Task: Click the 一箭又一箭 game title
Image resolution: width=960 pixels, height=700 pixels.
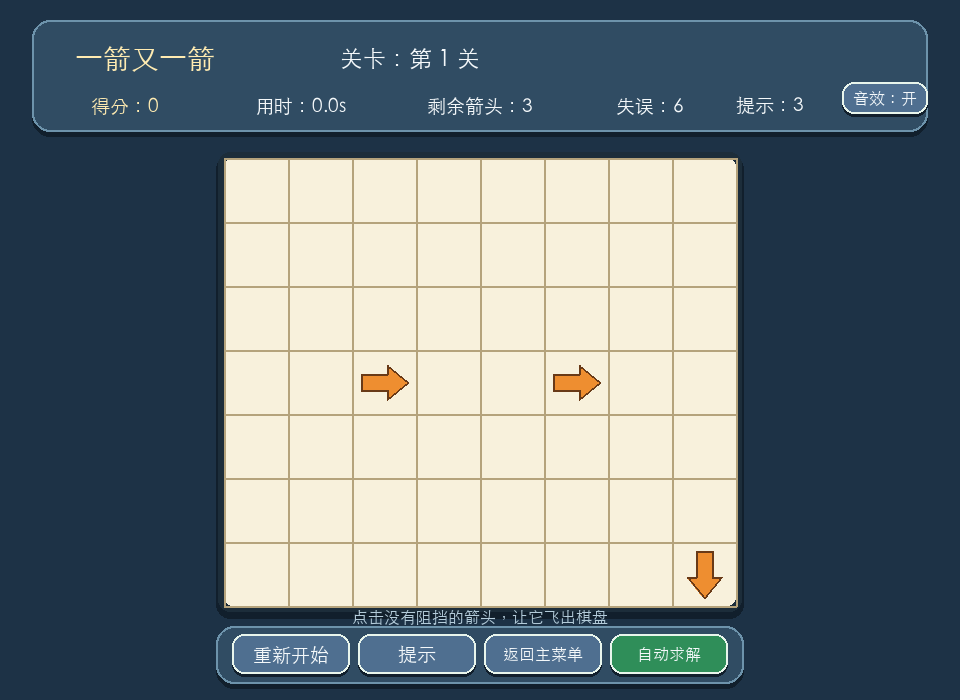Action: 145,59
